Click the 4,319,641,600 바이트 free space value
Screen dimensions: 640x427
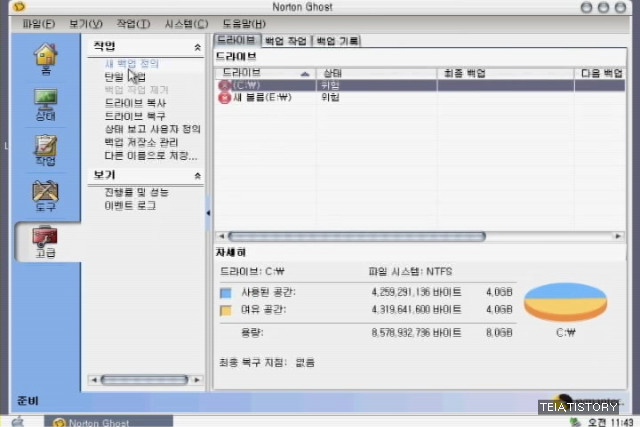(416, 310)
